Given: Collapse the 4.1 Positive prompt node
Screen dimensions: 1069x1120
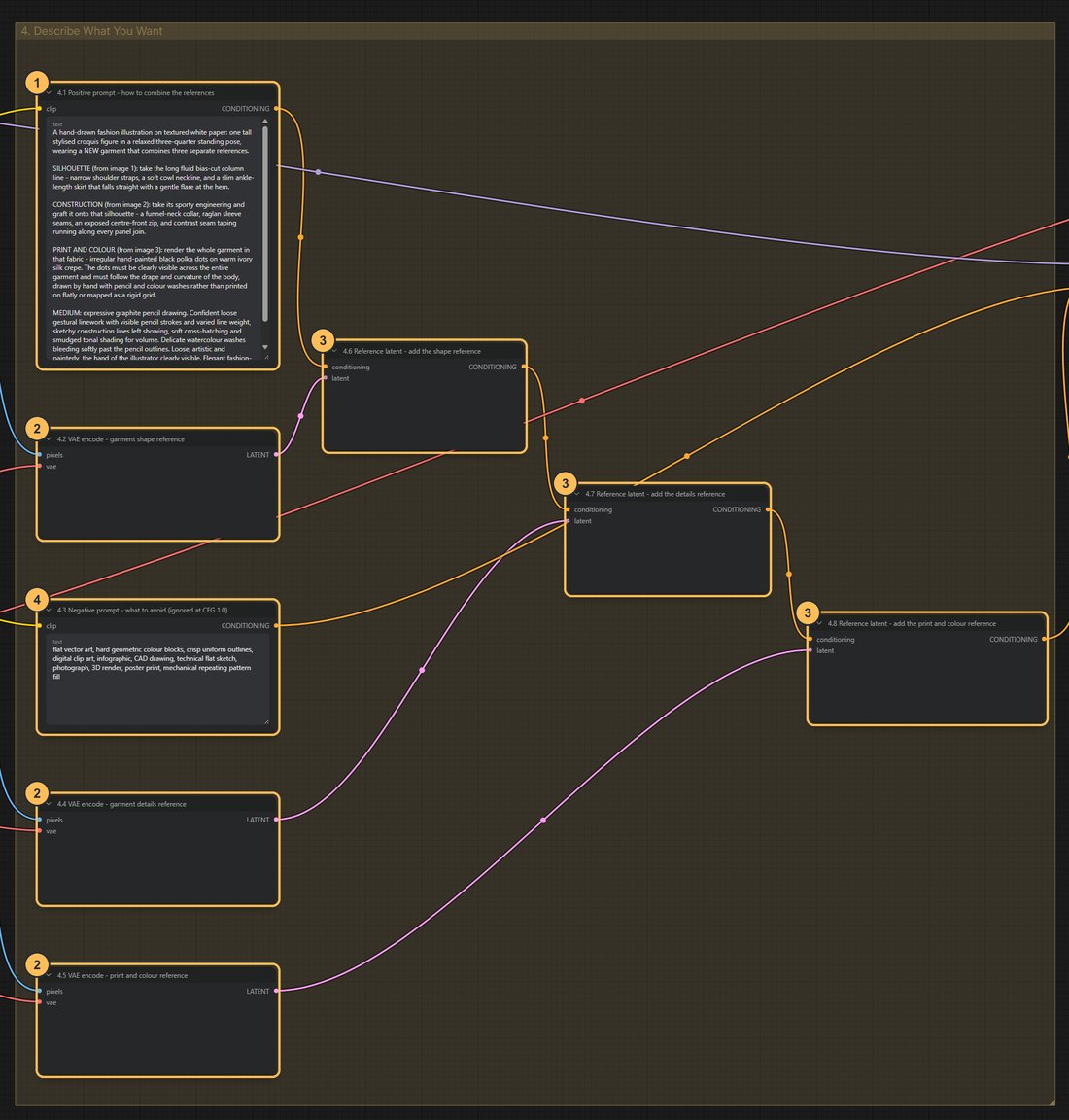Looking at the screenshot, I should pos(50,93).
